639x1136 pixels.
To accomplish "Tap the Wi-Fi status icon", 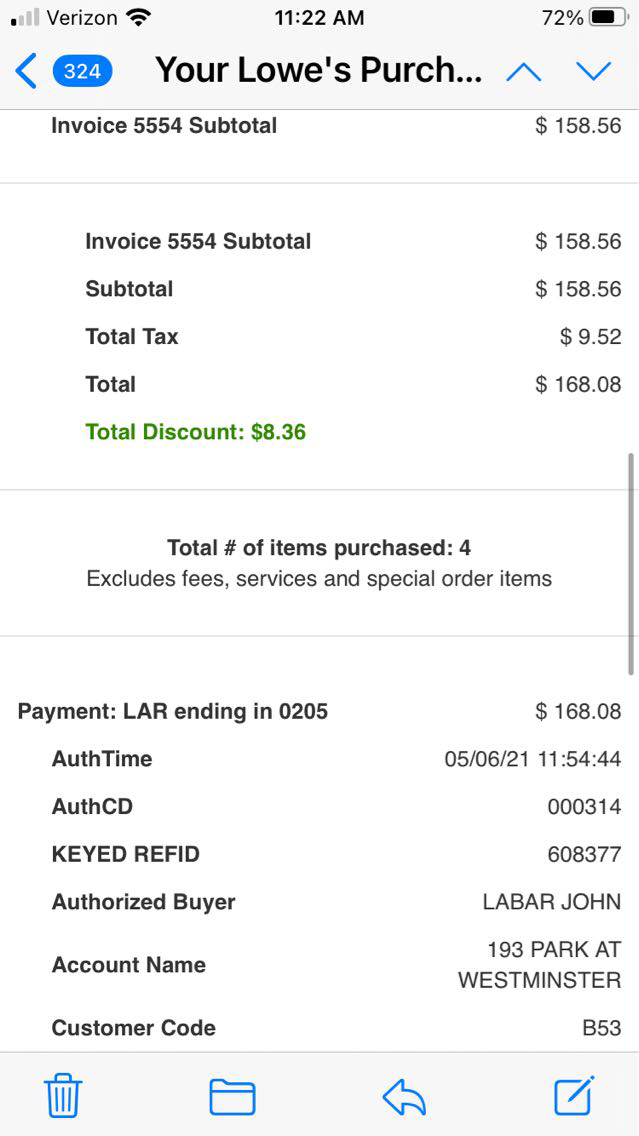I will click(139, 18).
